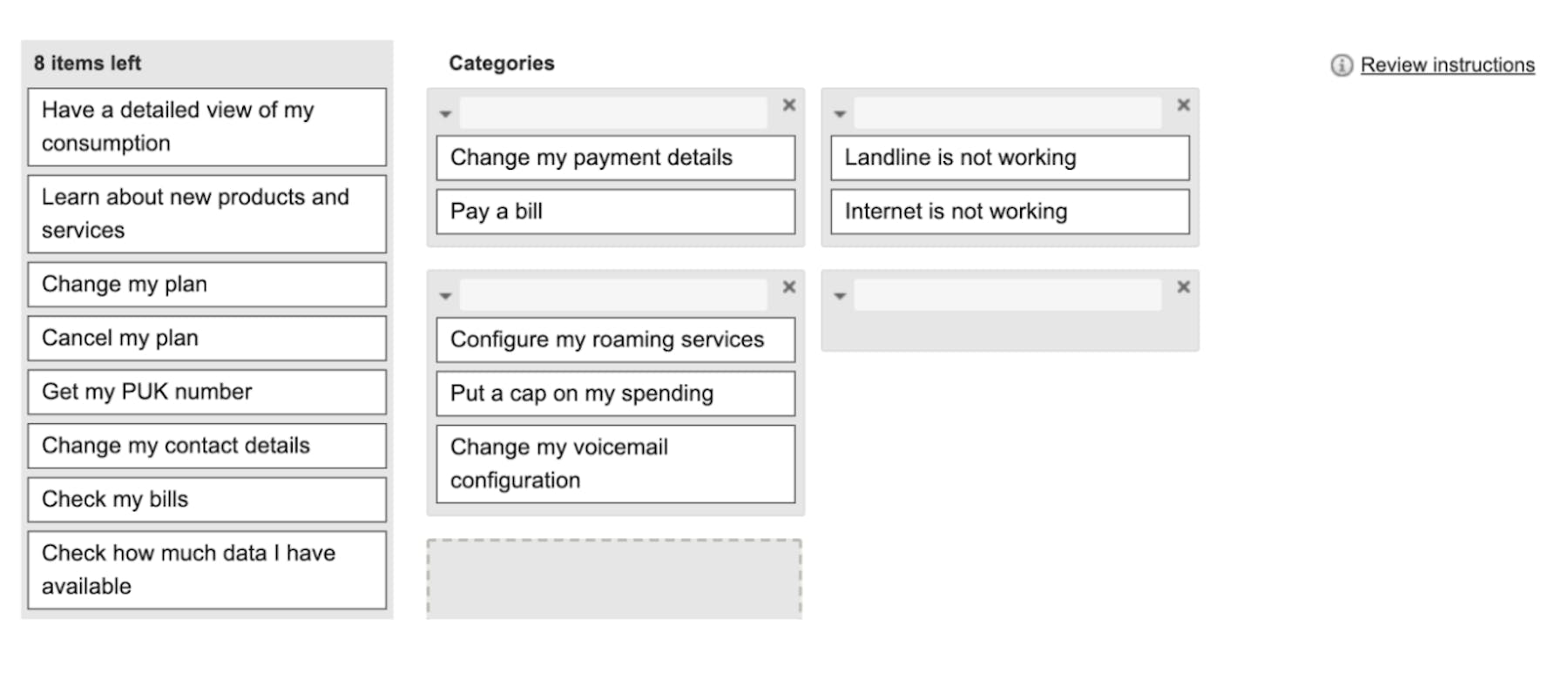This screenshot has height=679, width=1568.
Task: Collapse the category containing Change my payment details
Action: (445, 114)
